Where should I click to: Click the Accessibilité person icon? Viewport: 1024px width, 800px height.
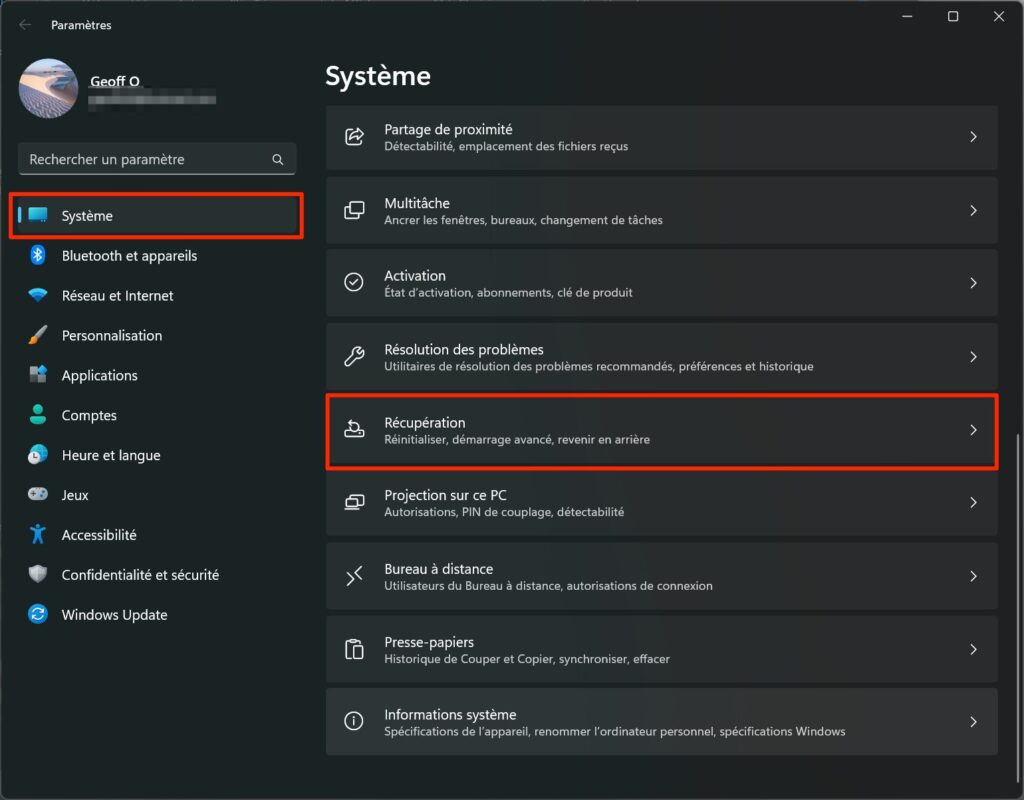point(38,535)
